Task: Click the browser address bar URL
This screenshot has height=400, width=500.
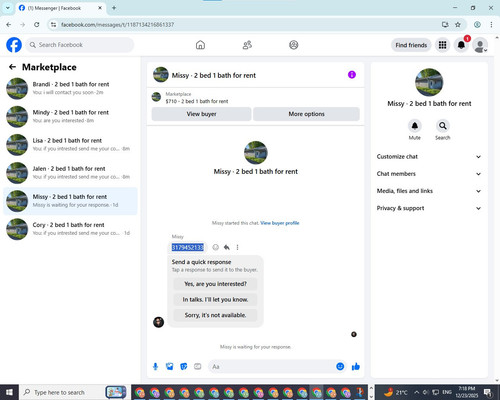Action: point(117,25)
